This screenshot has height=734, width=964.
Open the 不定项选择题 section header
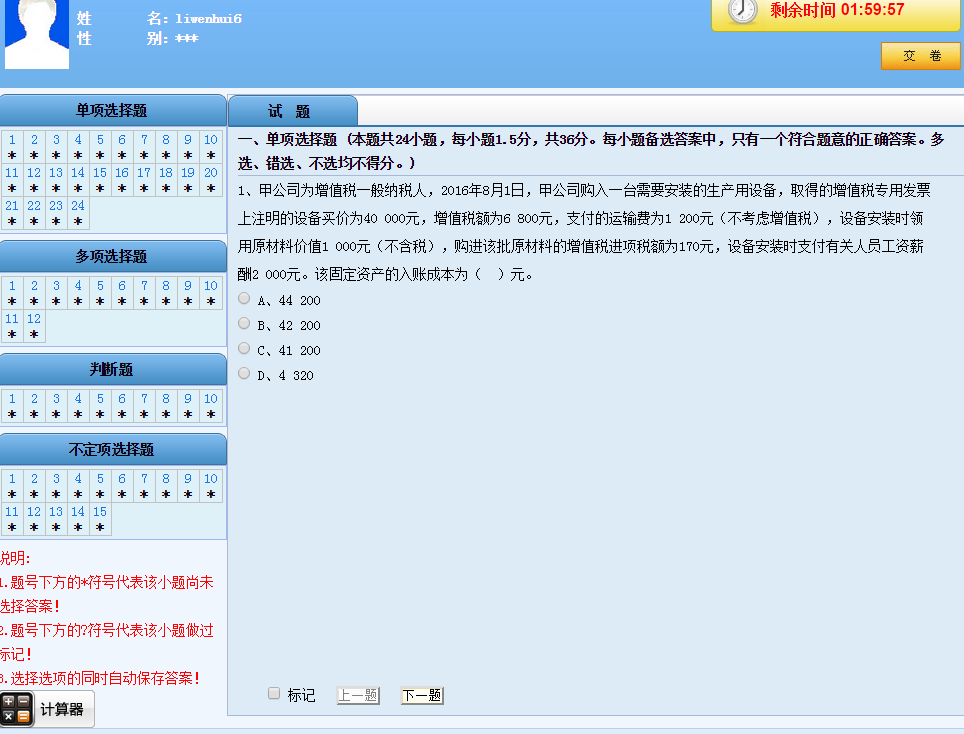click(x=112, y=450)
